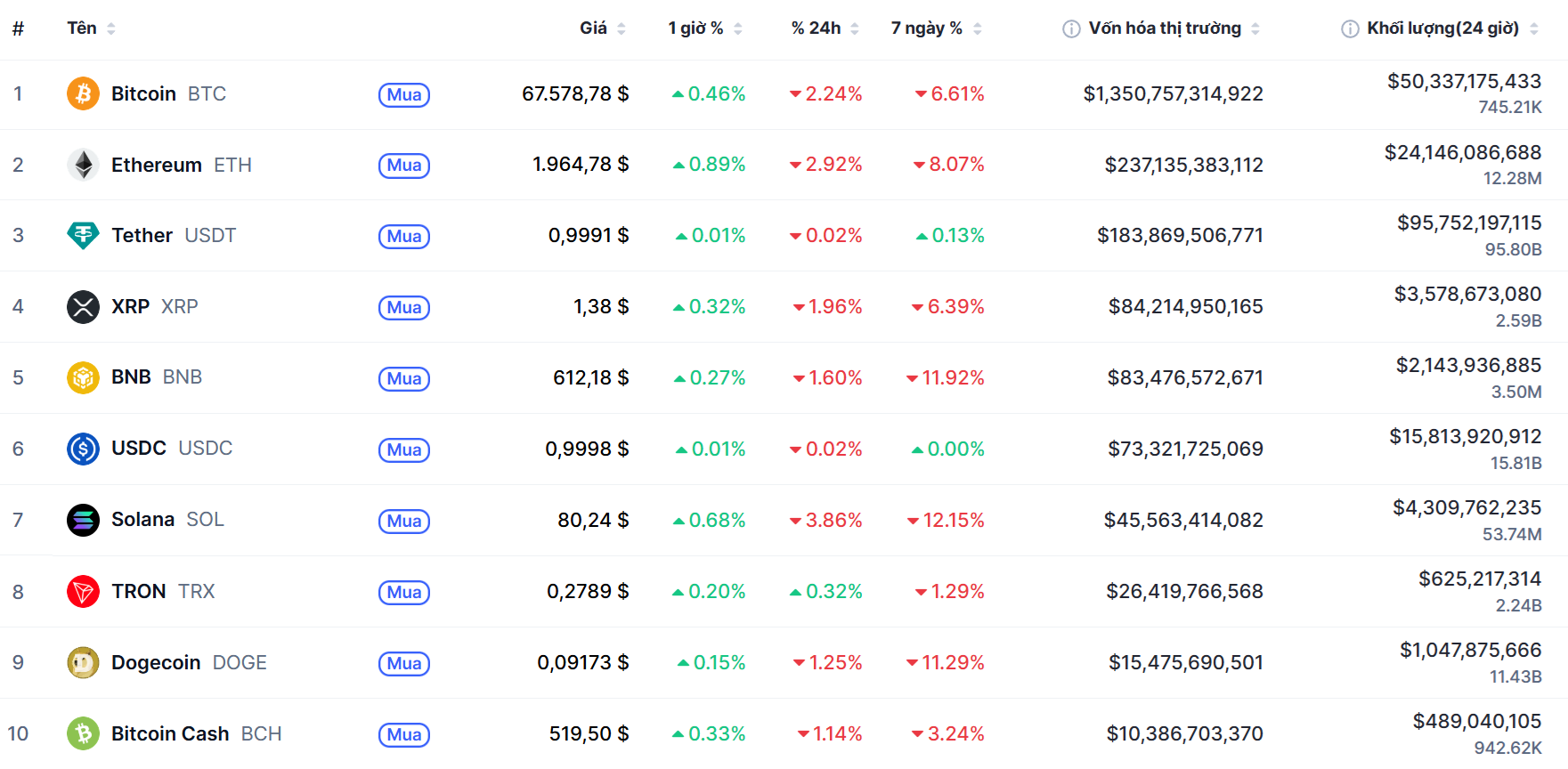This screenshot has height=769, width=1568.
Task: Click Bitcoin Cash volume $489,040,105
Action: click(x=1477, y=721)
